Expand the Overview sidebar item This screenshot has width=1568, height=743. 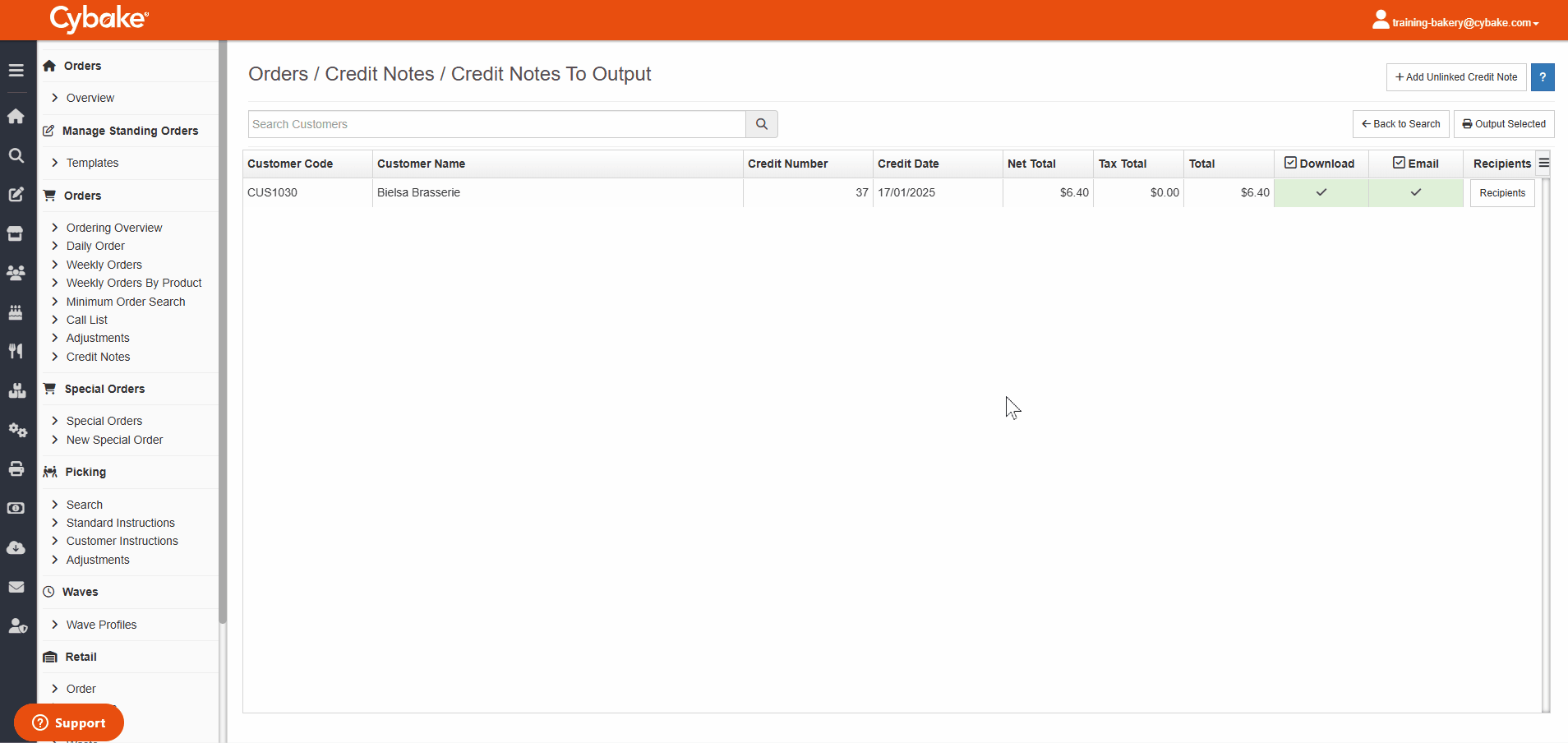90,98
